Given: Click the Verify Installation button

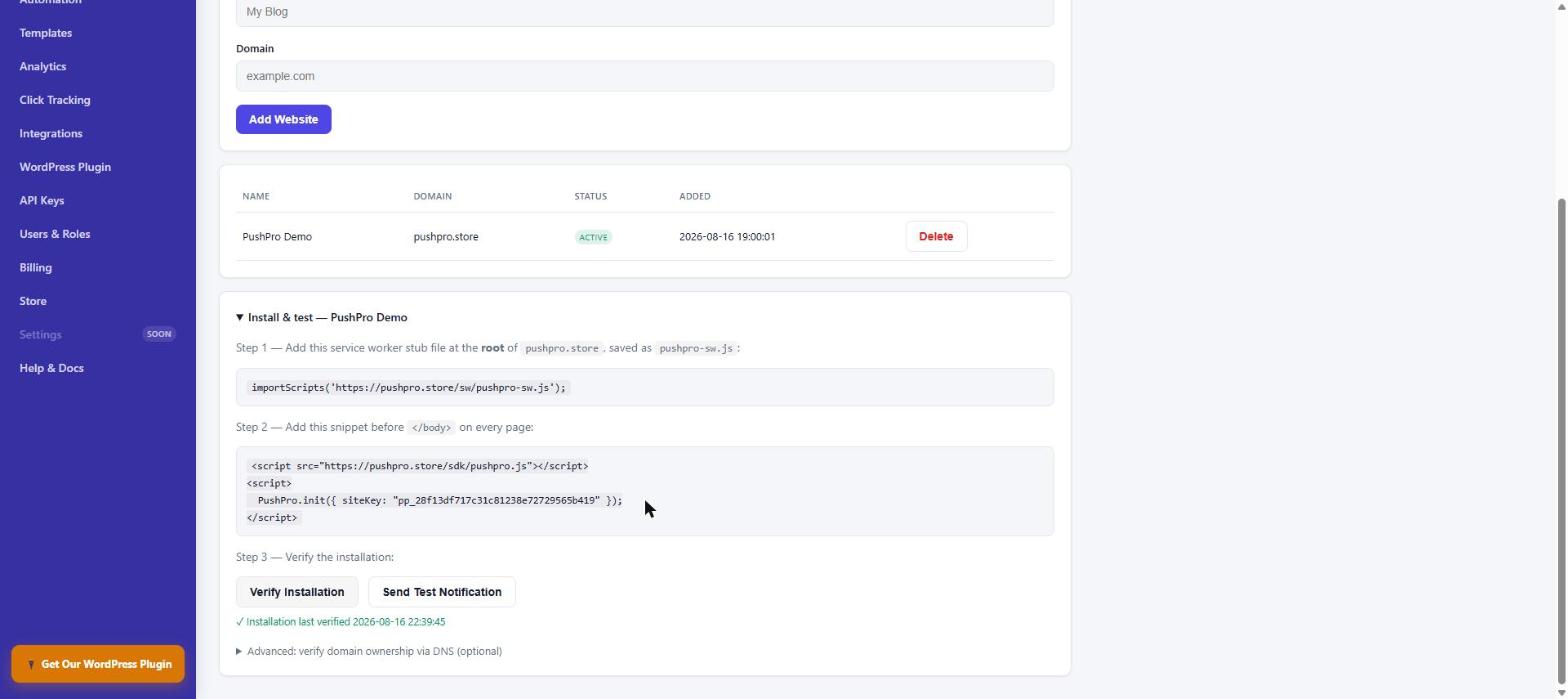Looking at the screenshot, I should pos(297,592).
